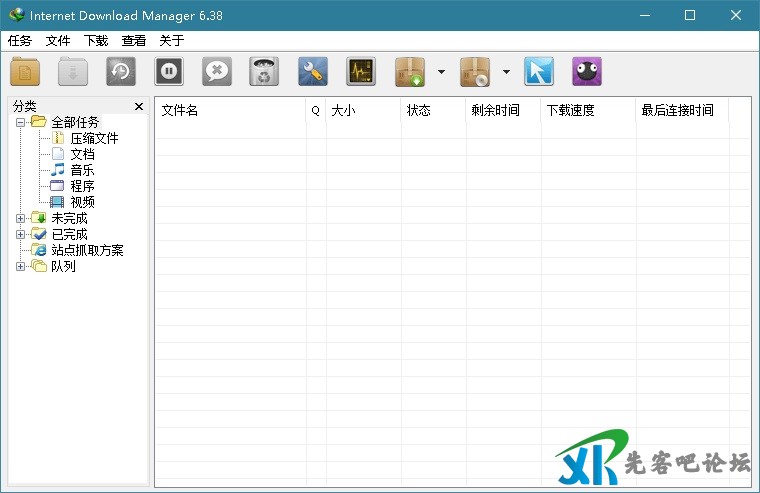Sort by the 文件名 column header
The height and width of the screenshot is (493, 760).
pos(230,110)
